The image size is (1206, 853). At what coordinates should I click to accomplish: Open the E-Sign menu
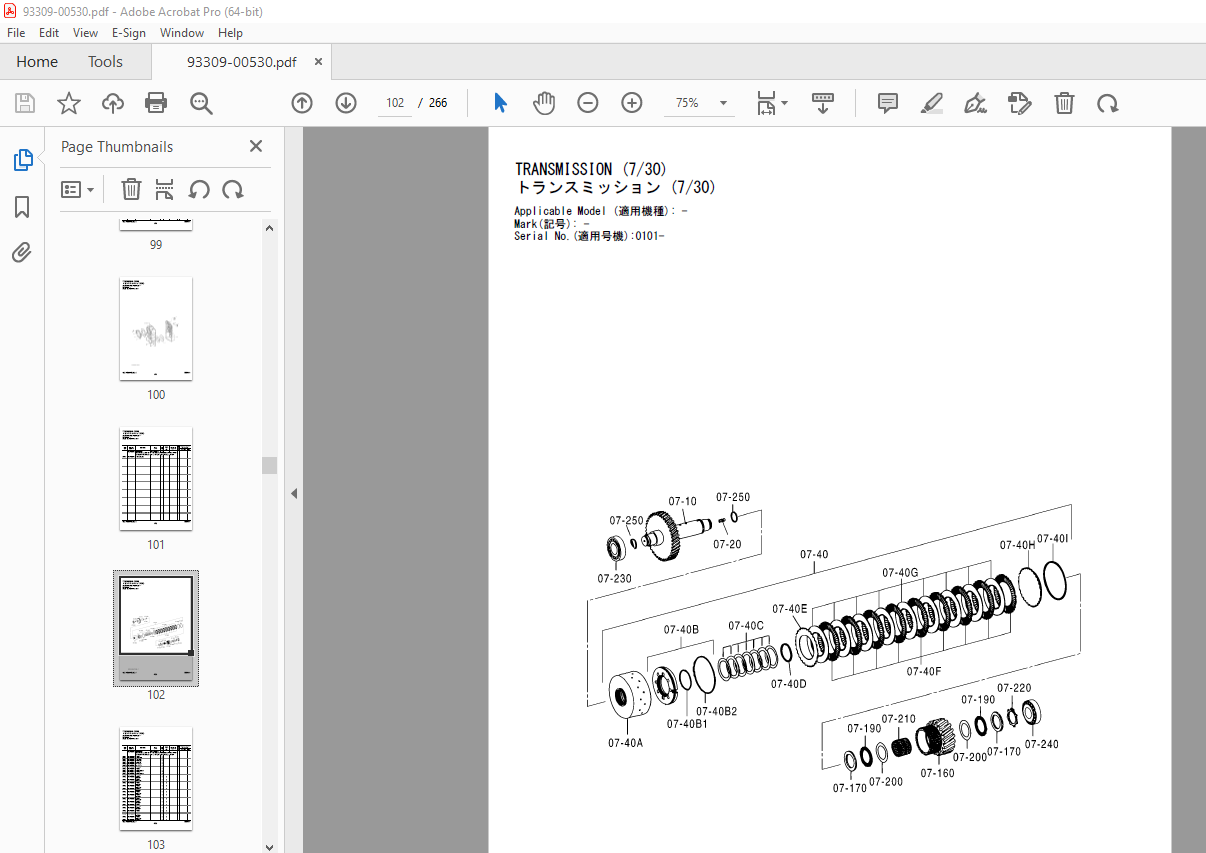pyautogui.click(x=129, y=32)
